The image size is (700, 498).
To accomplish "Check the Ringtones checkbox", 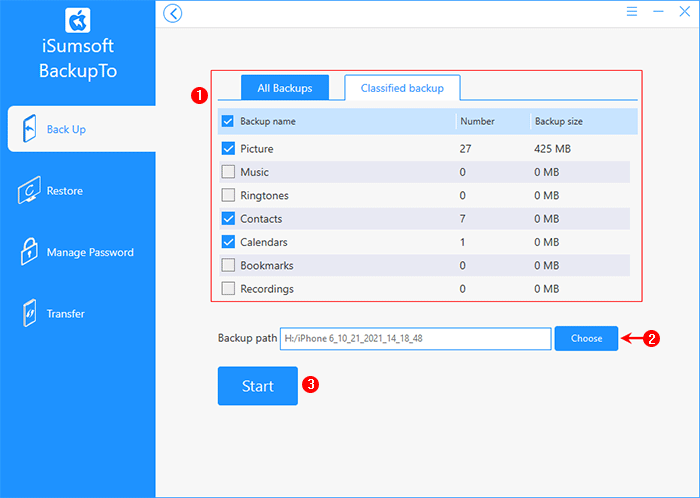I will [228, 195].
